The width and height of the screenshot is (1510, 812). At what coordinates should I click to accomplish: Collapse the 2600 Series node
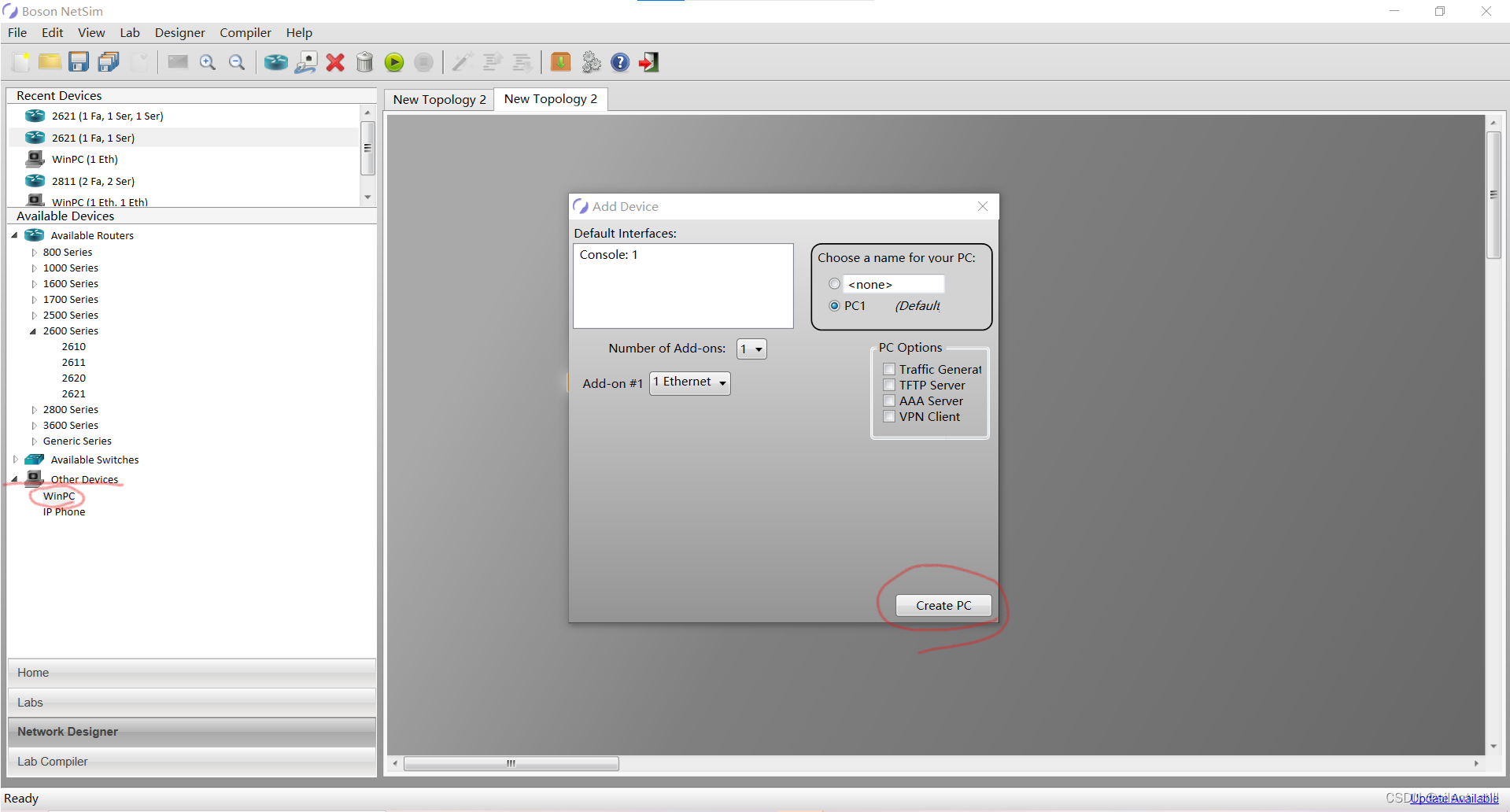point(34,331)
